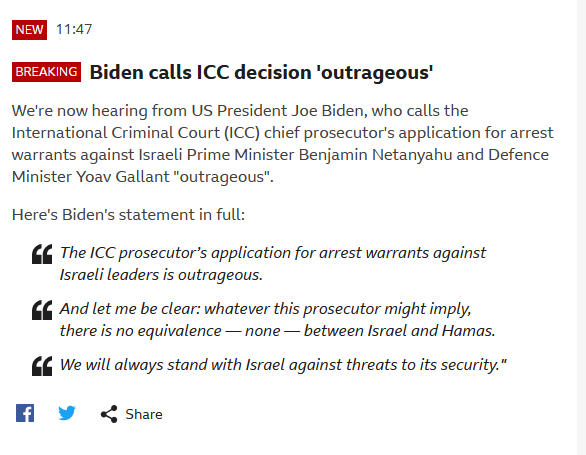Click the name 'Benjamin Netanyahu' in the paragraph
Screen dimensions: 586x455
pyautogui.click(x=376, y=155)
